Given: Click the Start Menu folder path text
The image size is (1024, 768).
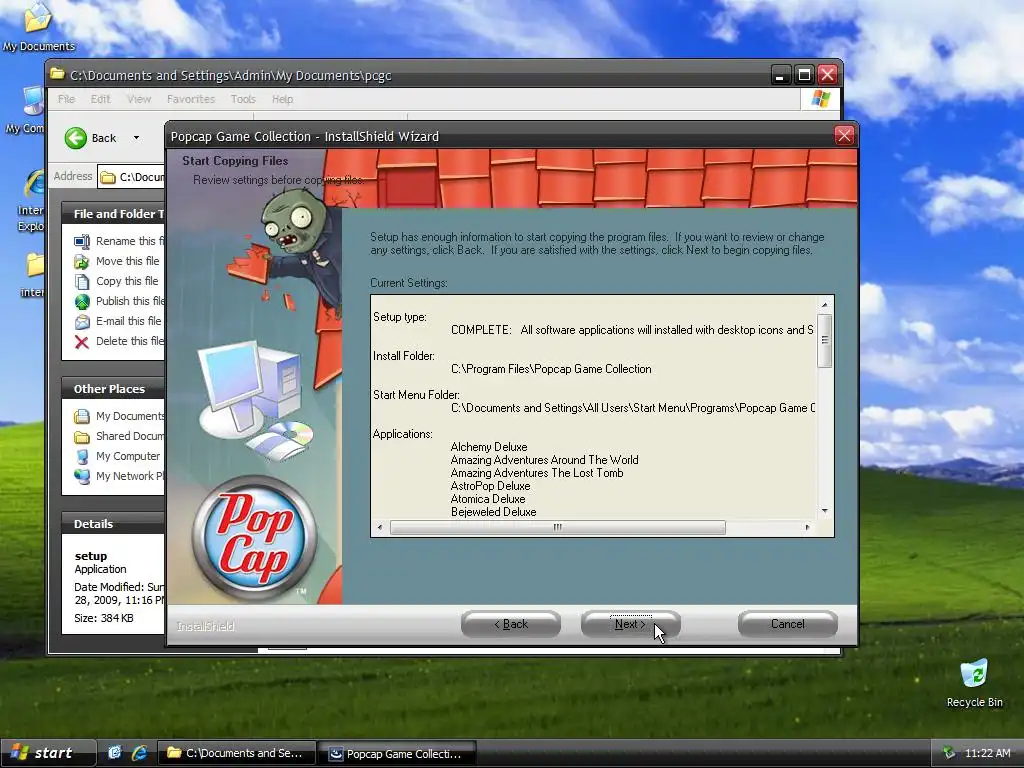Looking at the screenshot, I should click(x=632, y=408).
